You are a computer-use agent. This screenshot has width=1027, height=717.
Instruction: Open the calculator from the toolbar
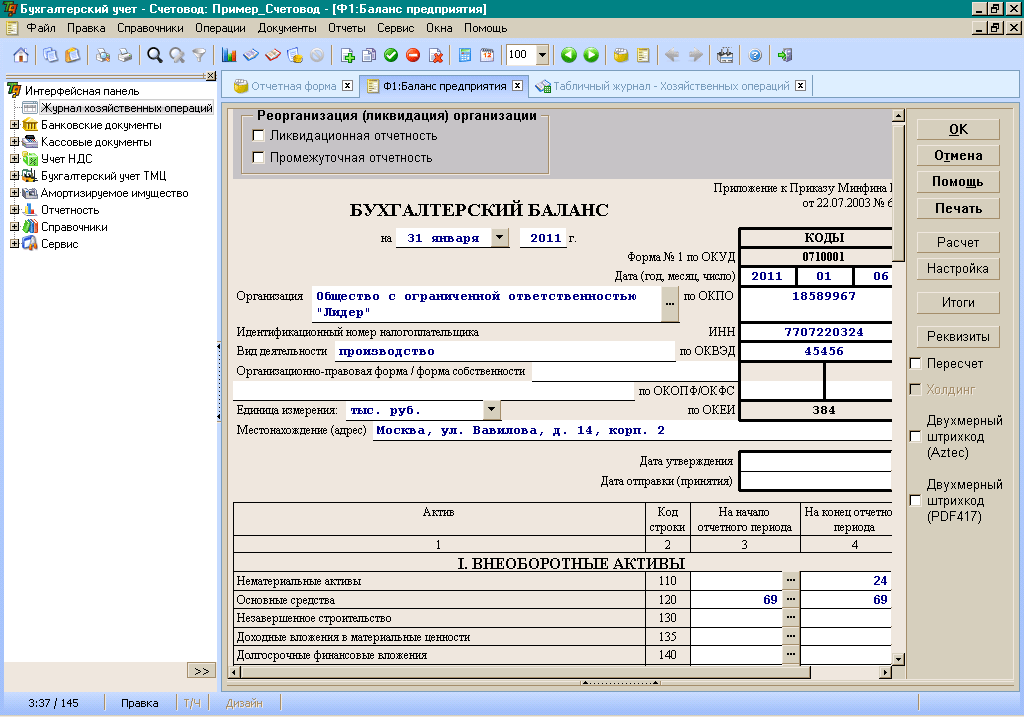(x=465, y=55)
